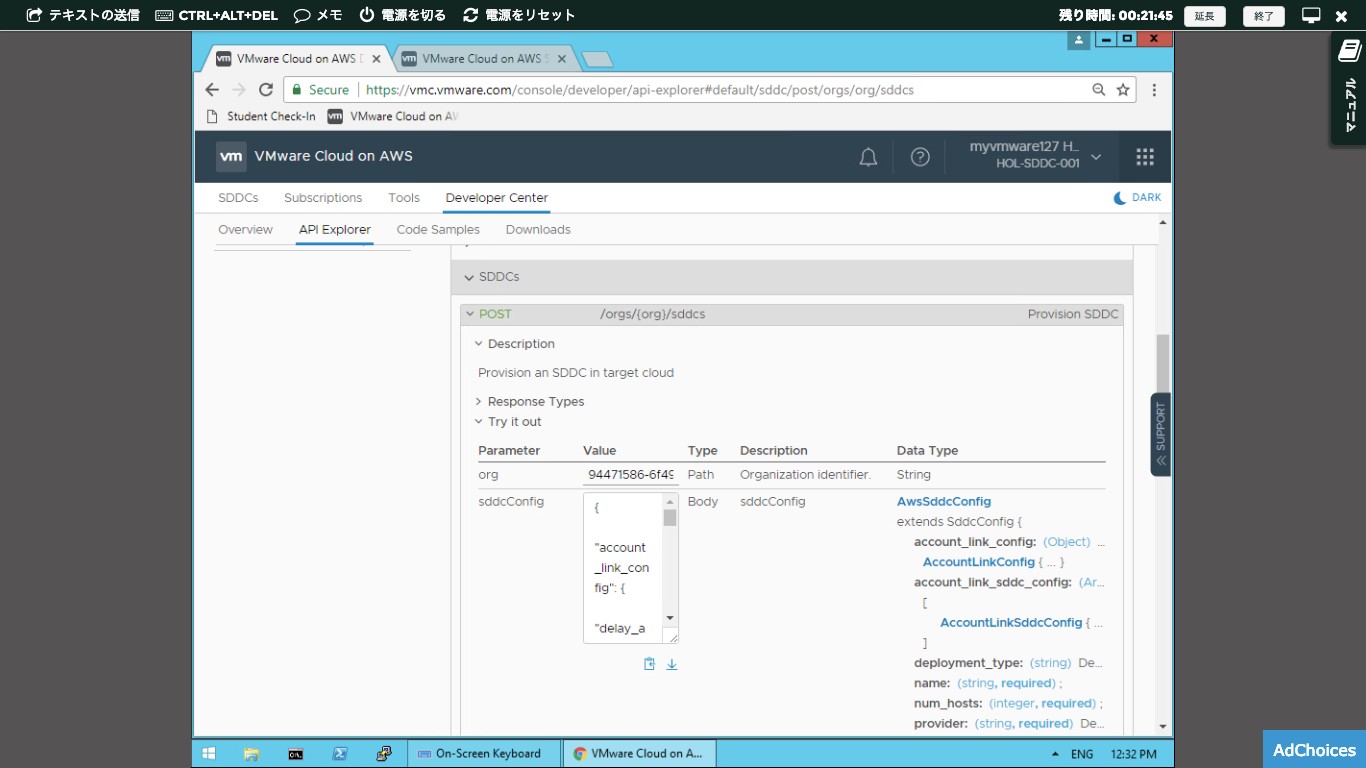Click the browser address bar URL
The image size is (1366, 768).
640,90
